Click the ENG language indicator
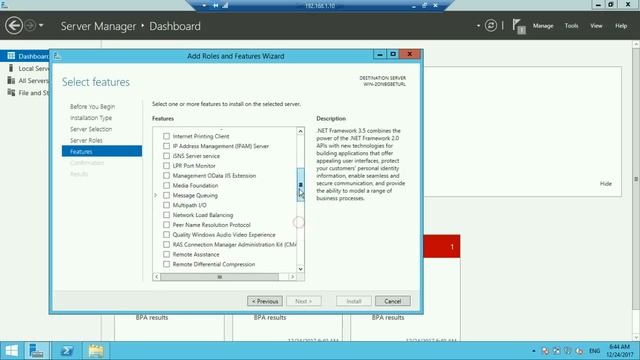 click(594, 351)
